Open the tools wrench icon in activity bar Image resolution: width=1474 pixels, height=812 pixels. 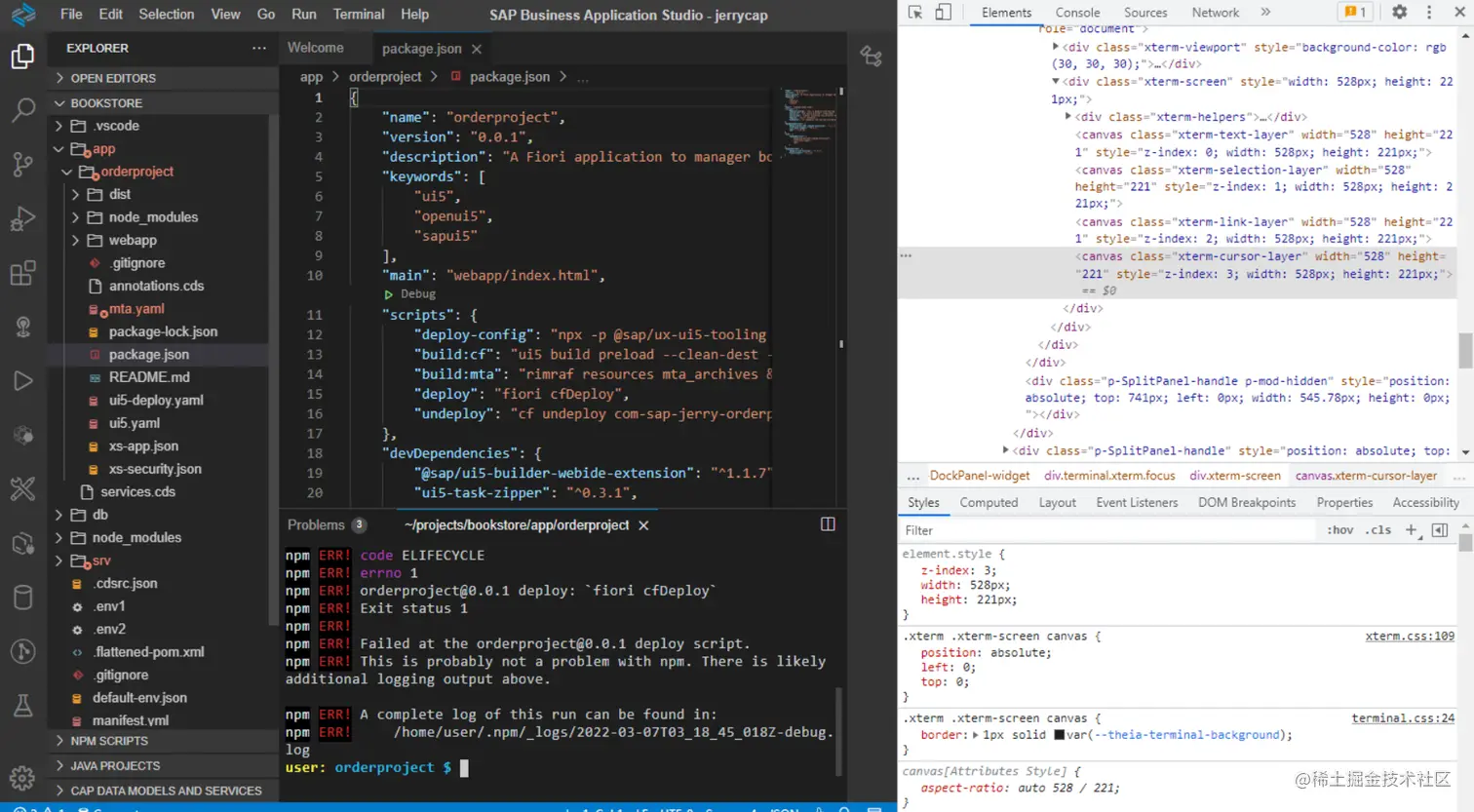coord(22,488)
